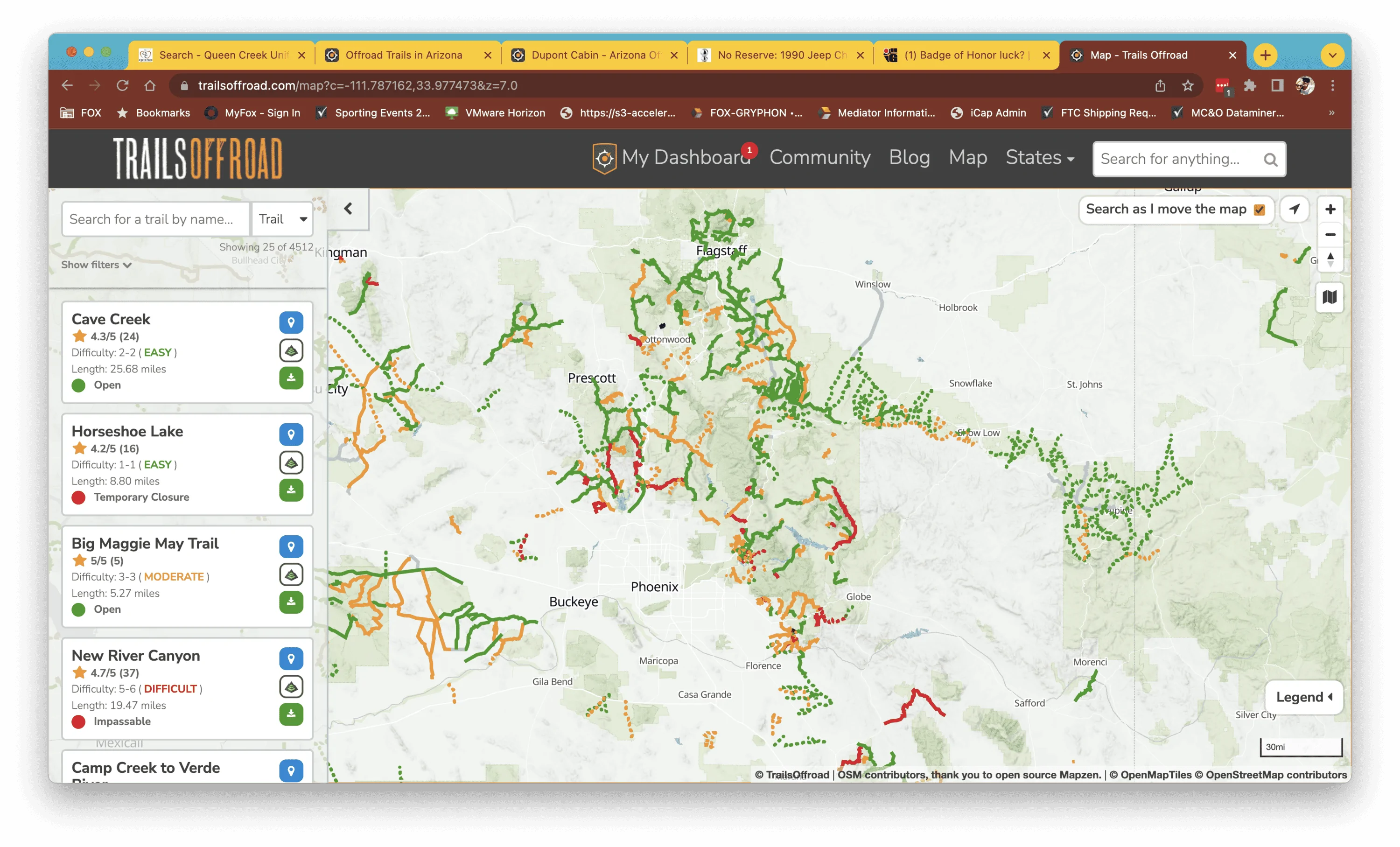Click the Horseshoe Lake map pin icon
Image resolution: width=1400 pixels, height=847 pixels.
(x=291, y=434)
